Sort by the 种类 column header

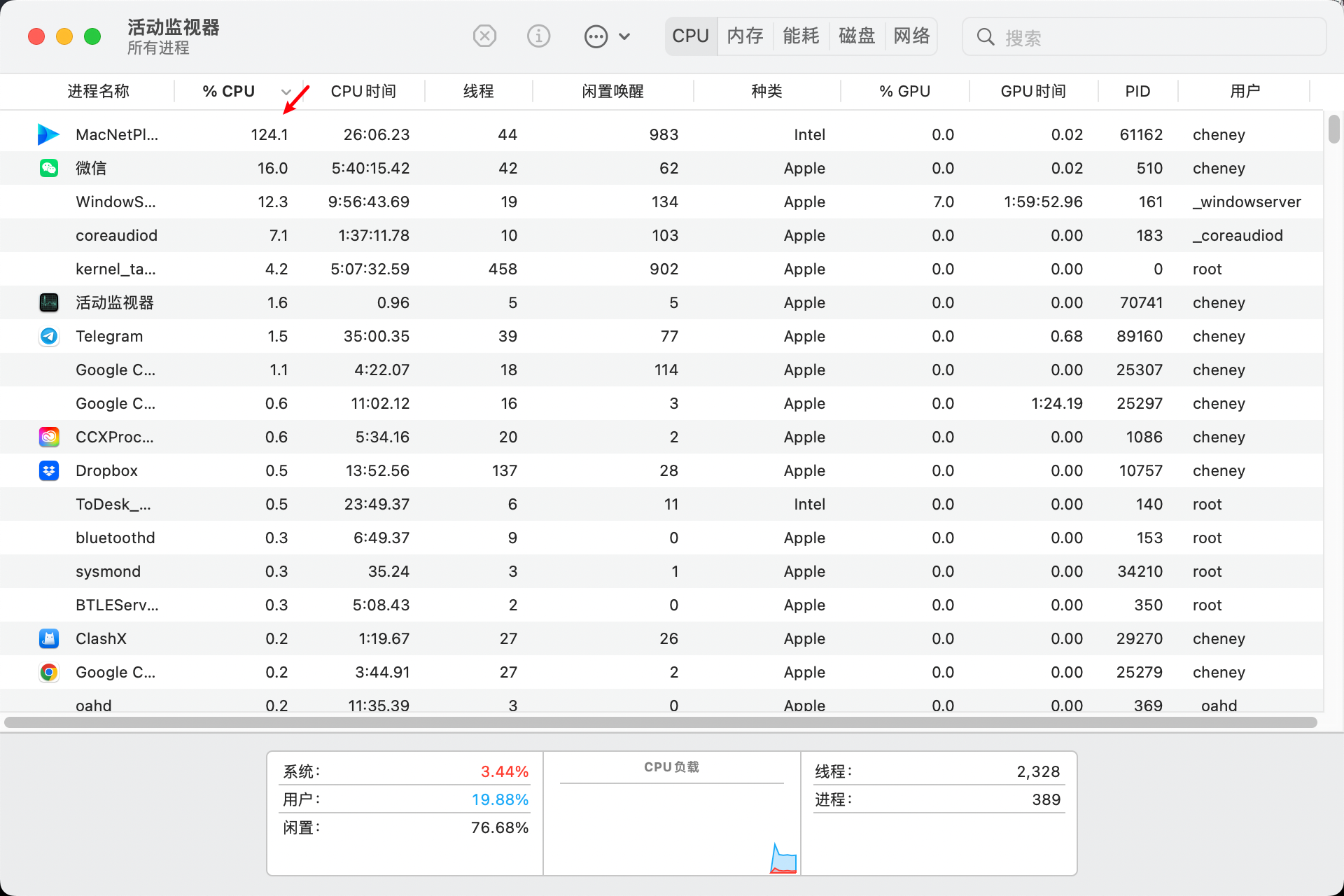pos(767,91)
